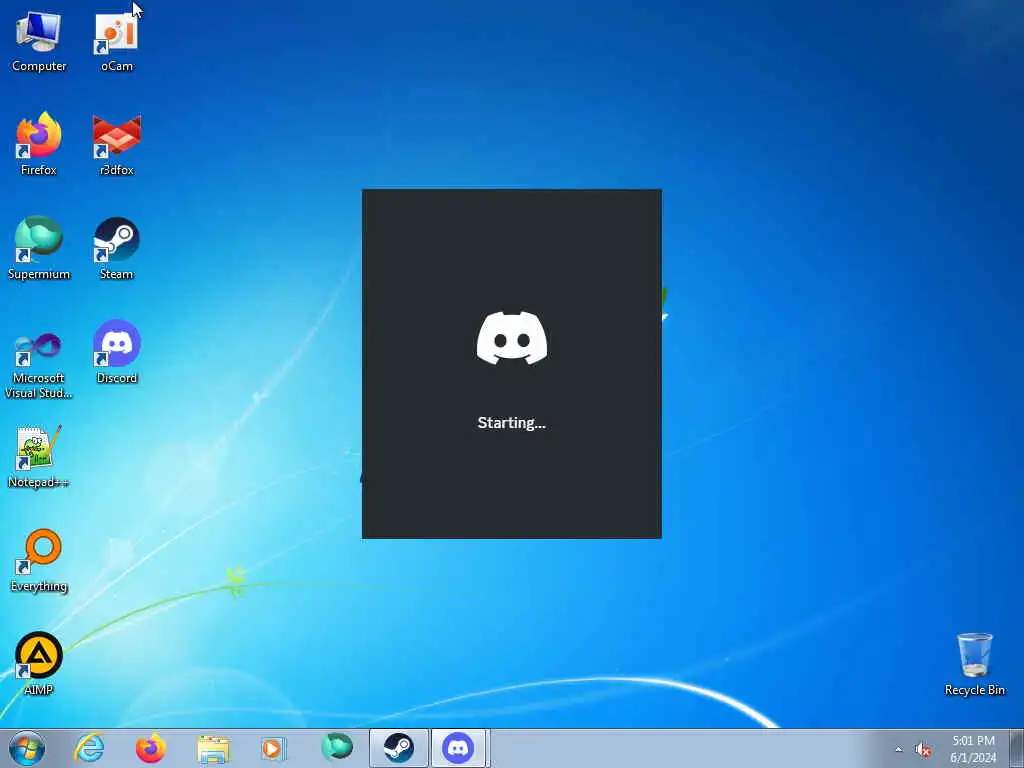This screenshot has height=768, width=1024.
Task: Select the Everything search shortcut
Action: [39, 560]
